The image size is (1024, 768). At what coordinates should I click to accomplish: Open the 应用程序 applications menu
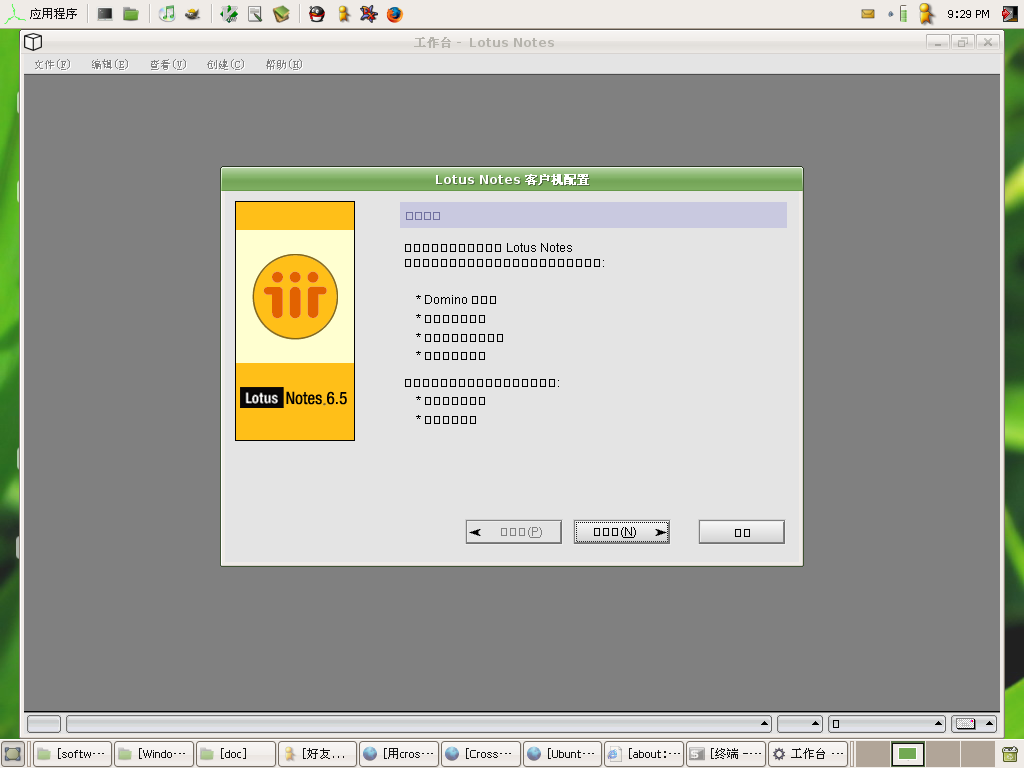pos(40,14)
